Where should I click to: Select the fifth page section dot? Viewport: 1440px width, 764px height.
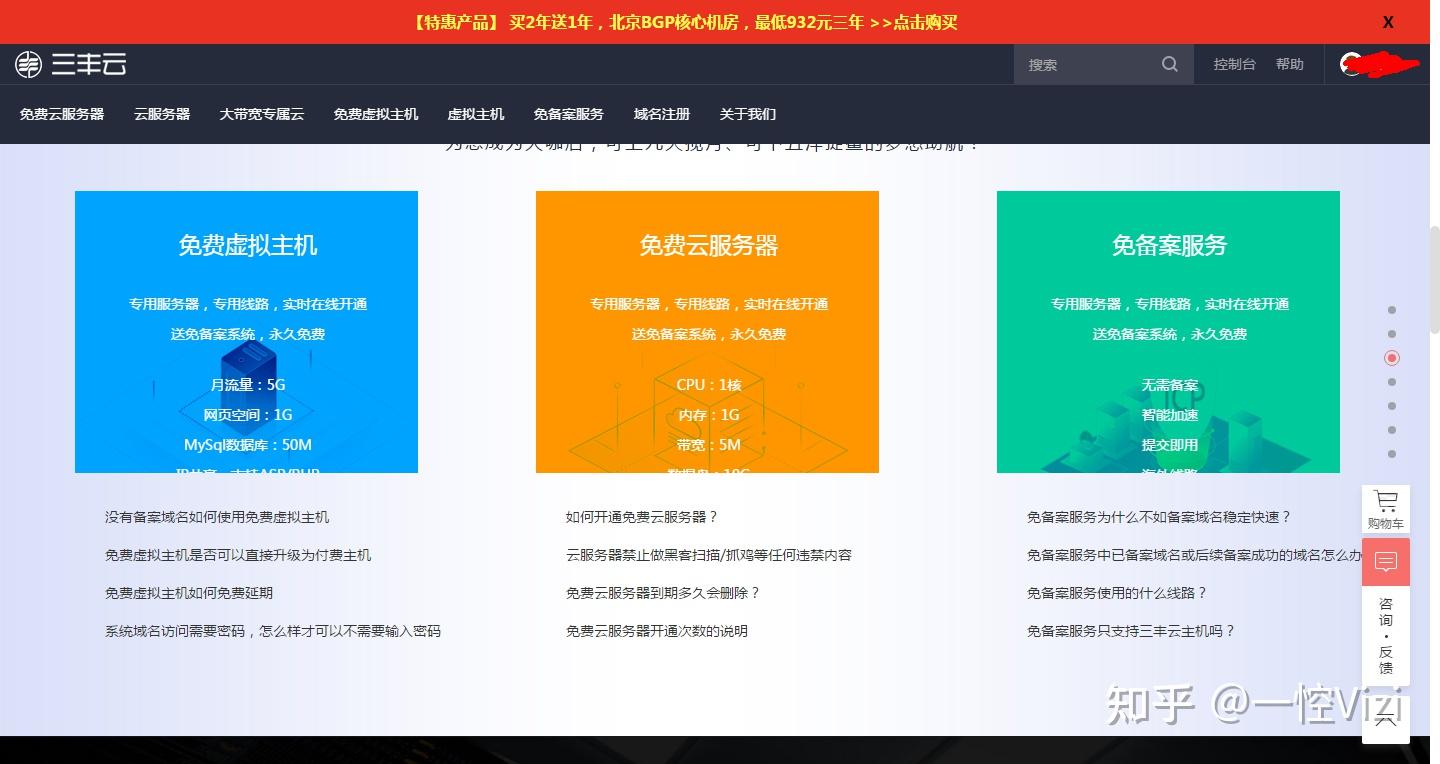point(1392,406)
